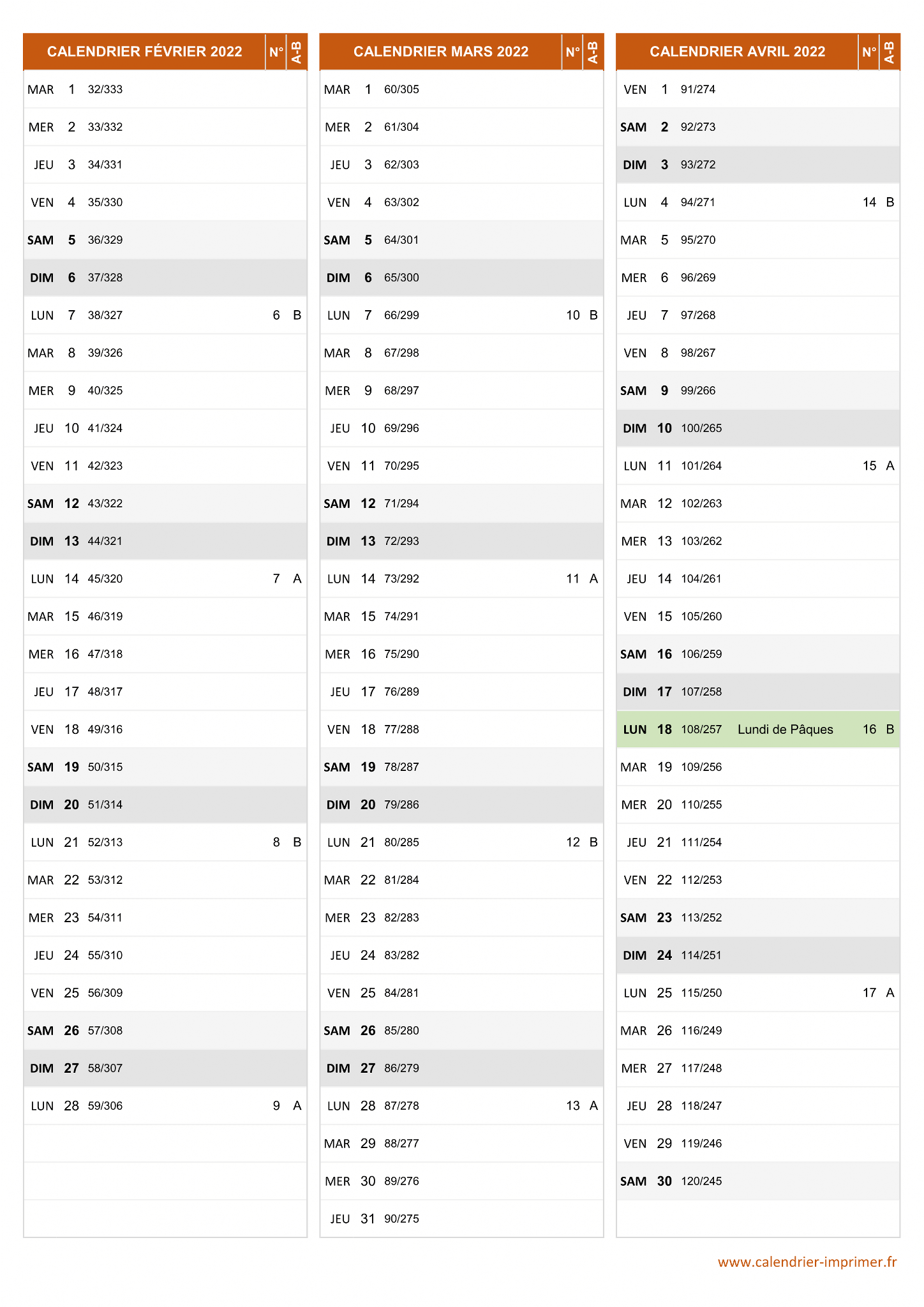Screen dimensions: 924x1307
Task: Click the N° column header in Février
Action: [276, 52]
